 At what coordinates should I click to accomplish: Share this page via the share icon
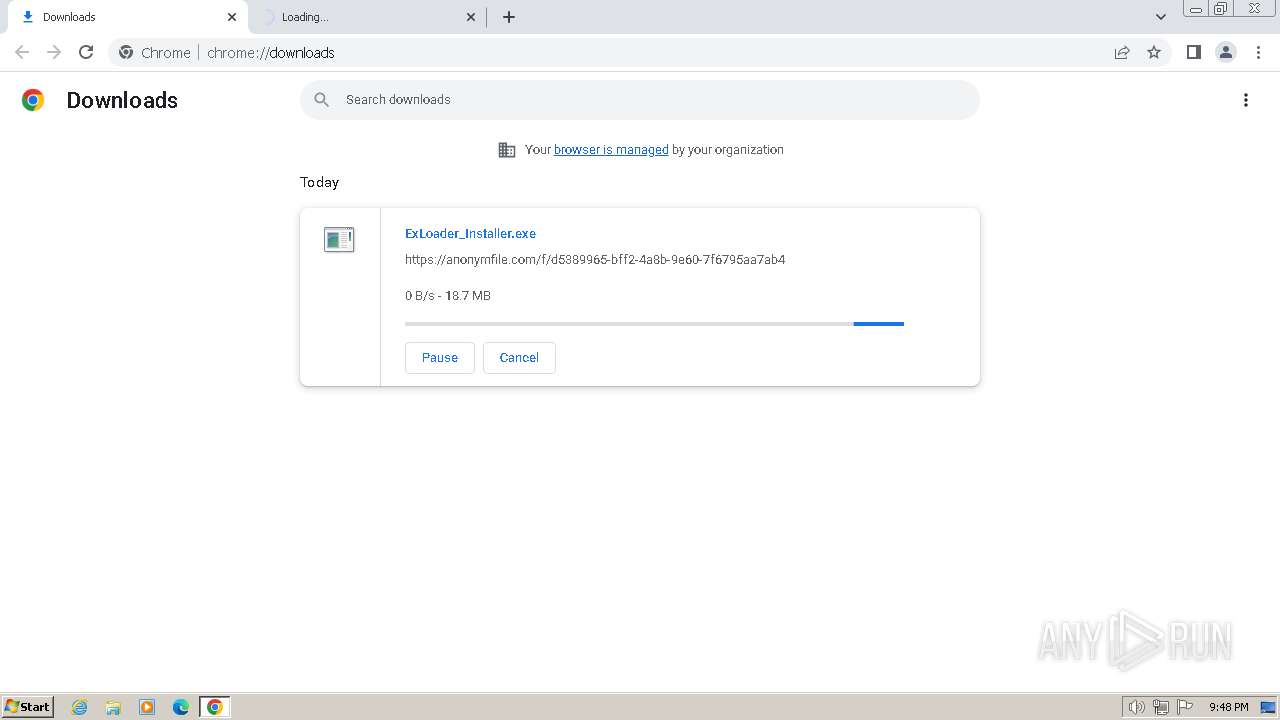(1122, 53)
